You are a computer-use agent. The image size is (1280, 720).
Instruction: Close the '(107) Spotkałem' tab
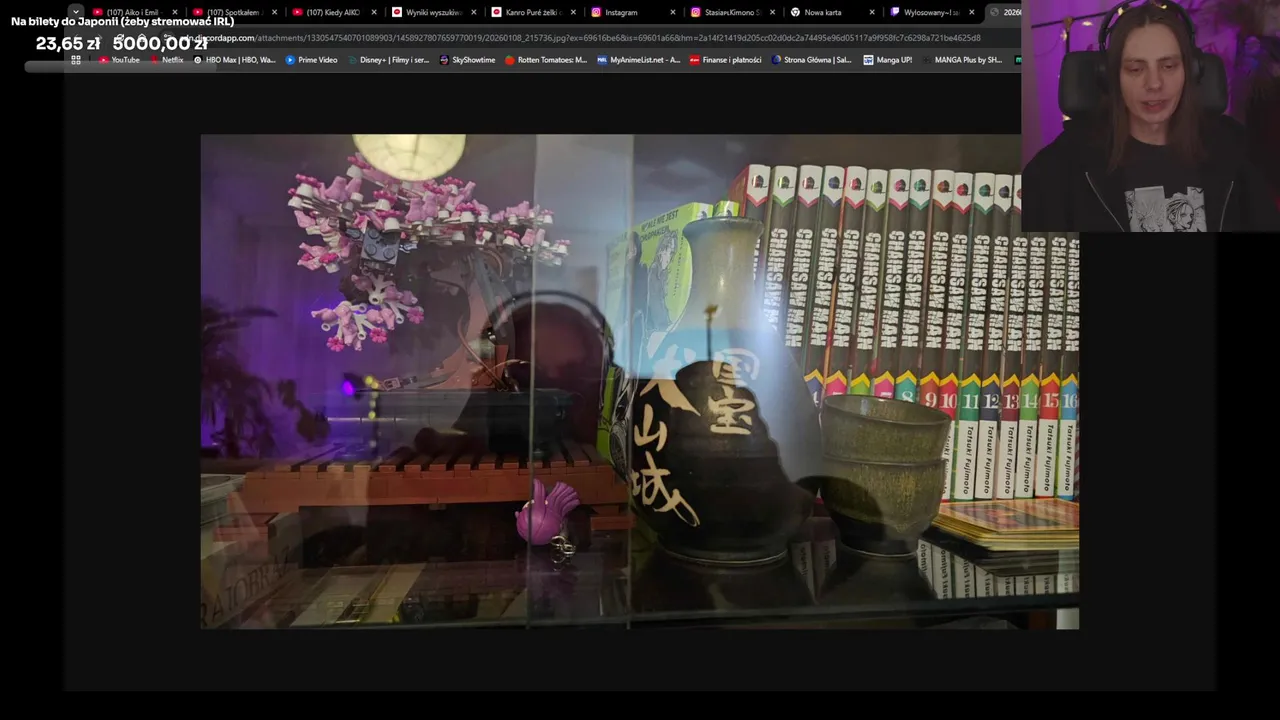click(x=275, y=12)
